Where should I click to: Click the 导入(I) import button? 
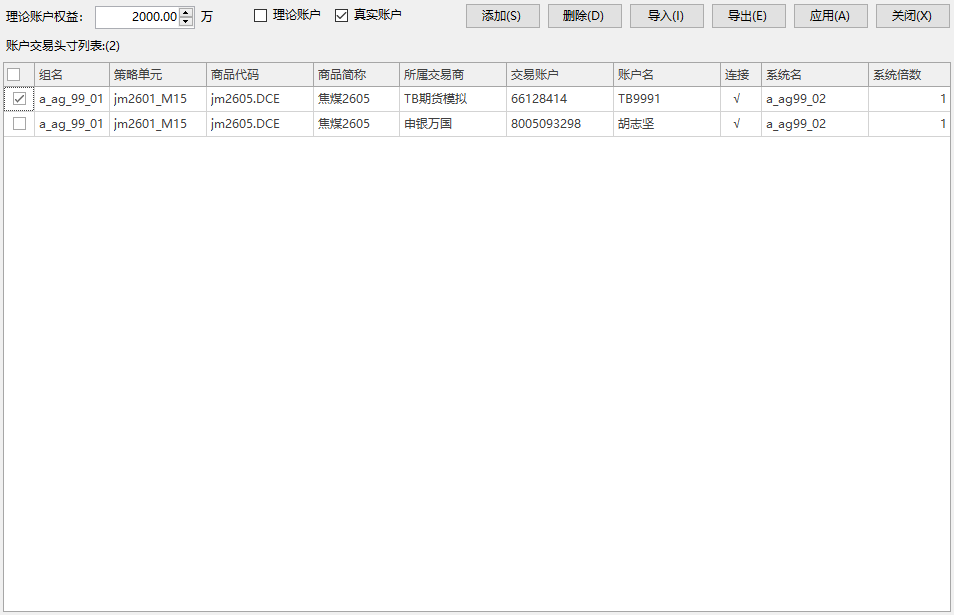coord(666,16)
